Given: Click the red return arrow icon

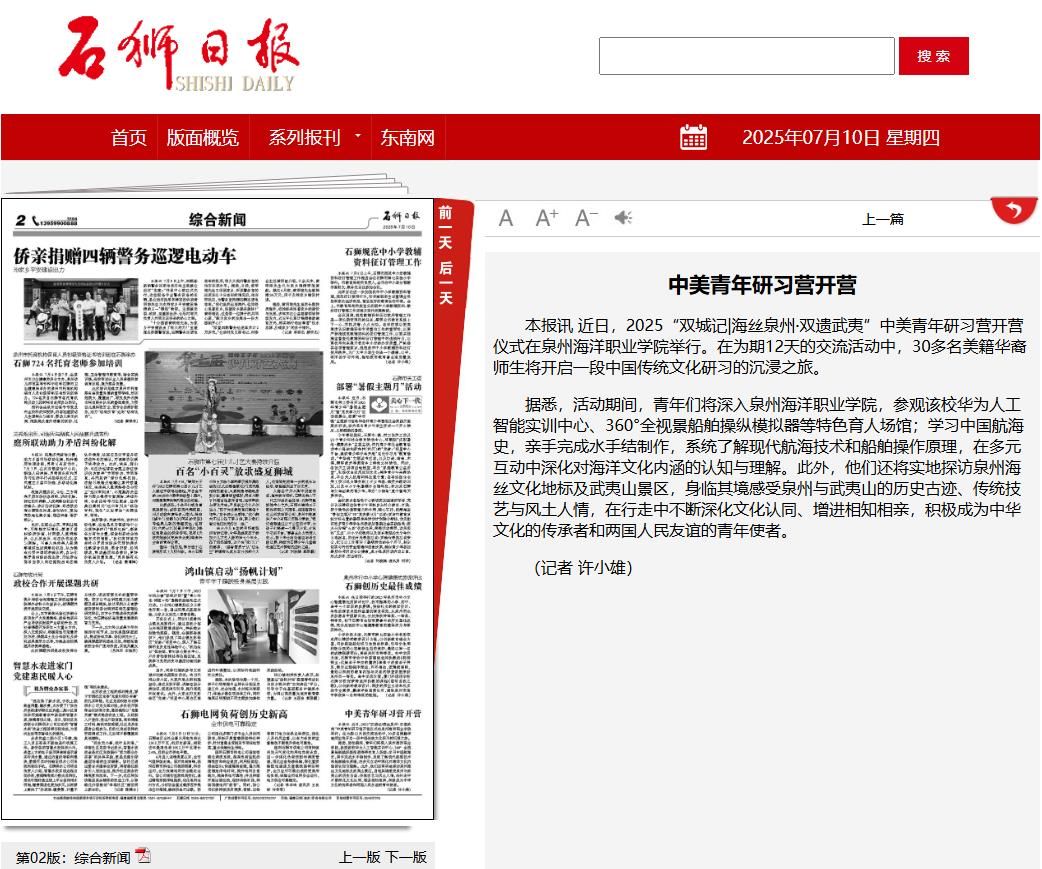Looking at the screenshot, I should (1014, 210).
